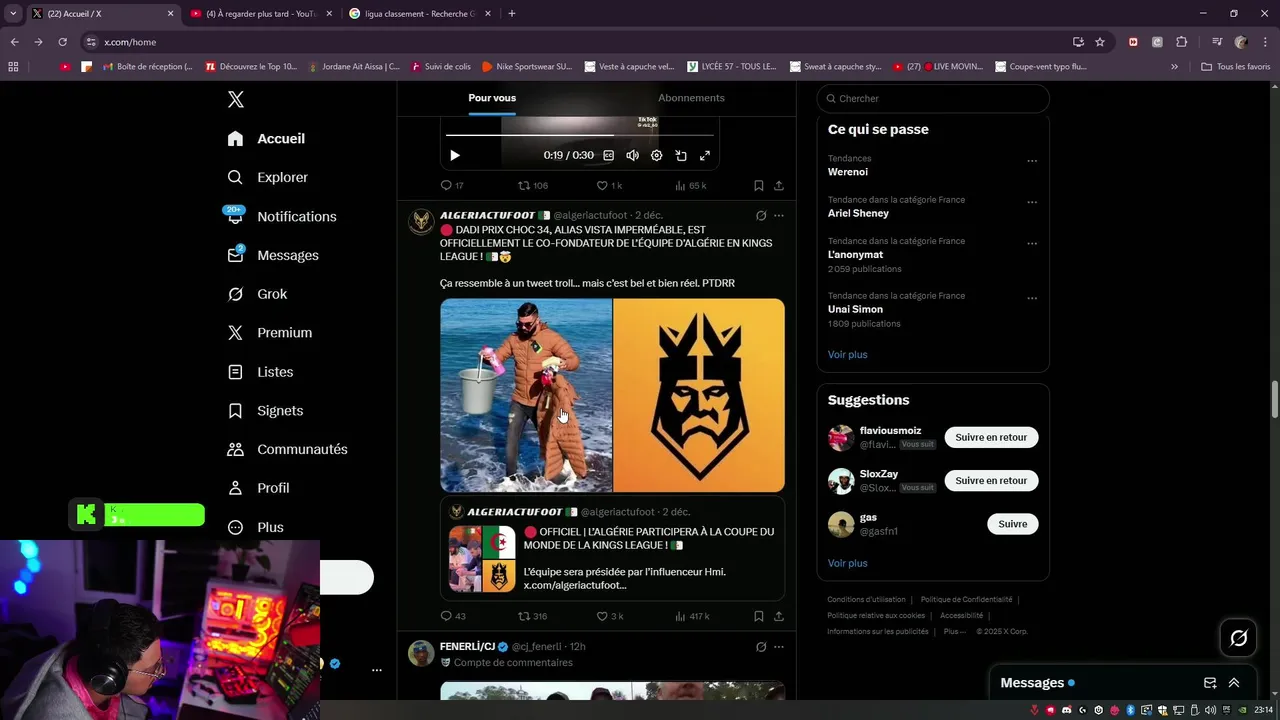This screenshot has height=720, width=1280.
Task: Open options for Werenoi trend
Action: pyautogui.click(x=1032, y=161)
